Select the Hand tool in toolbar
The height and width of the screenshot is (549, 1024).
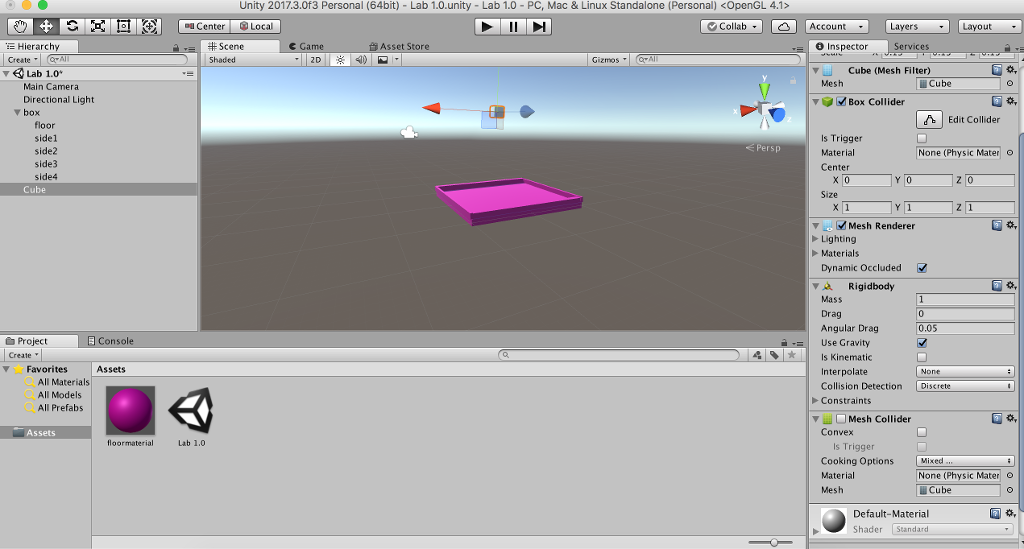coord(20,26)
